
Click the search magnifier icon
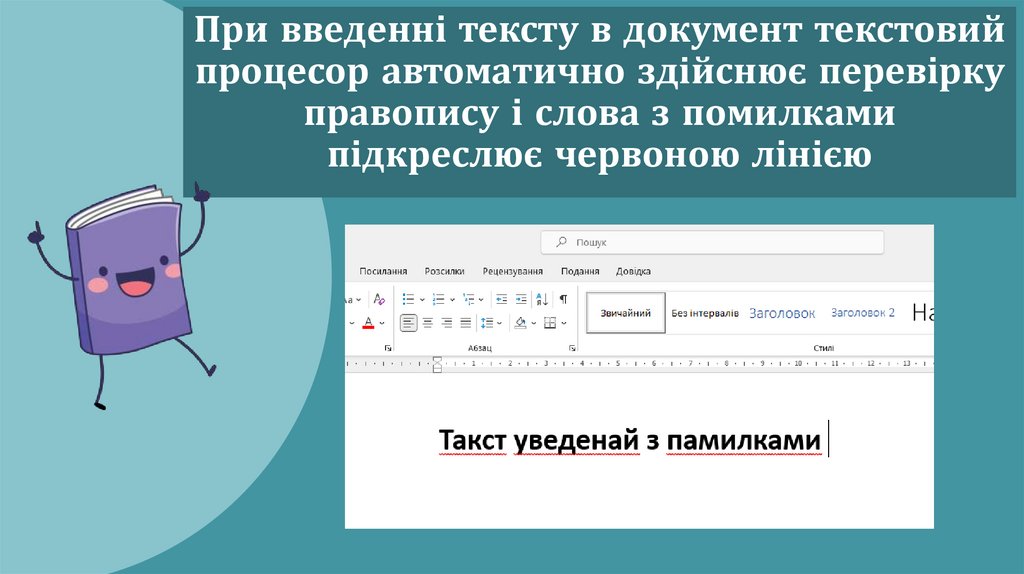click(561, 242)
